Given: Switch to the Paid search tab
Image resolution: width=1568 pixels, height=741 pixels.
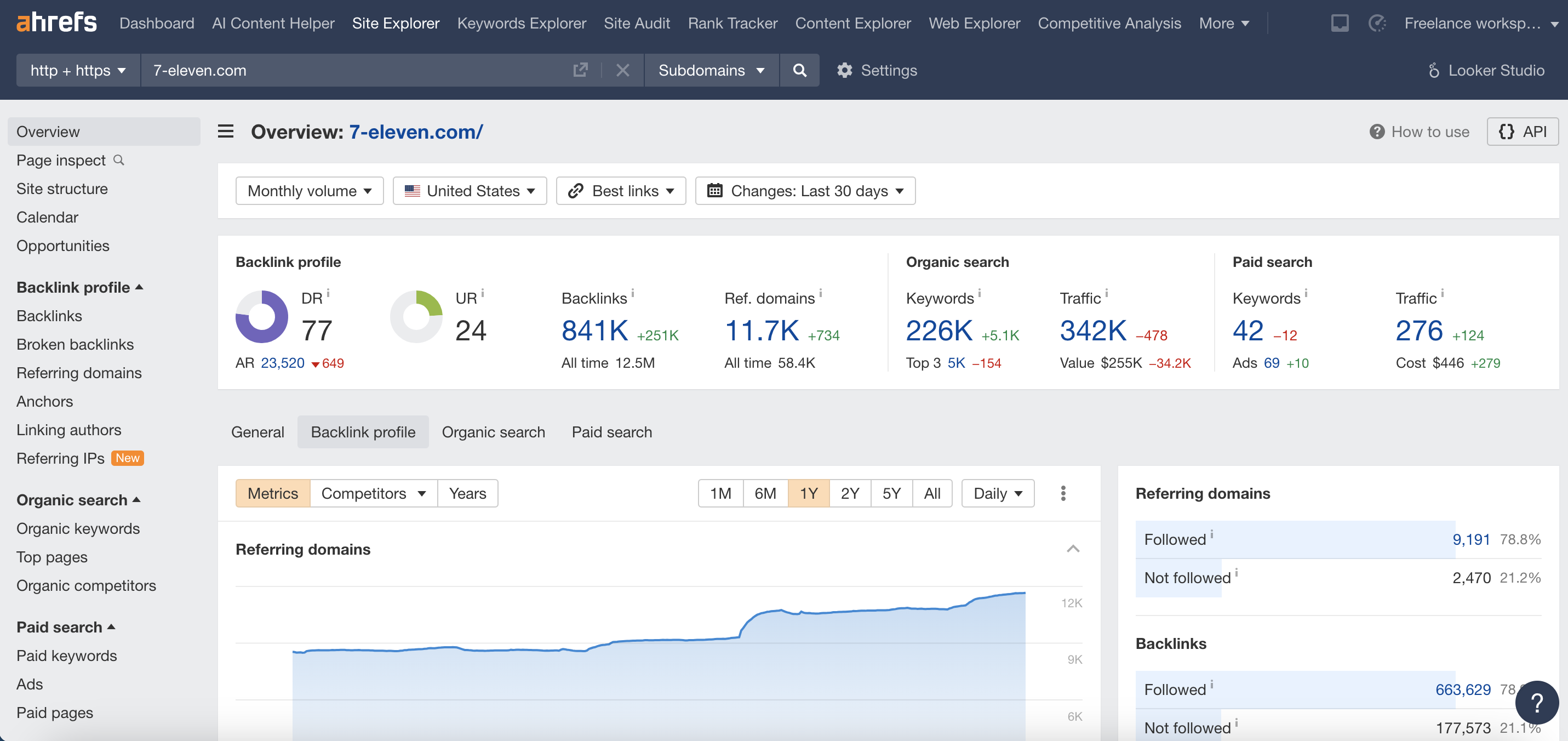Looking at the screenshot, I should pos(612,432).
